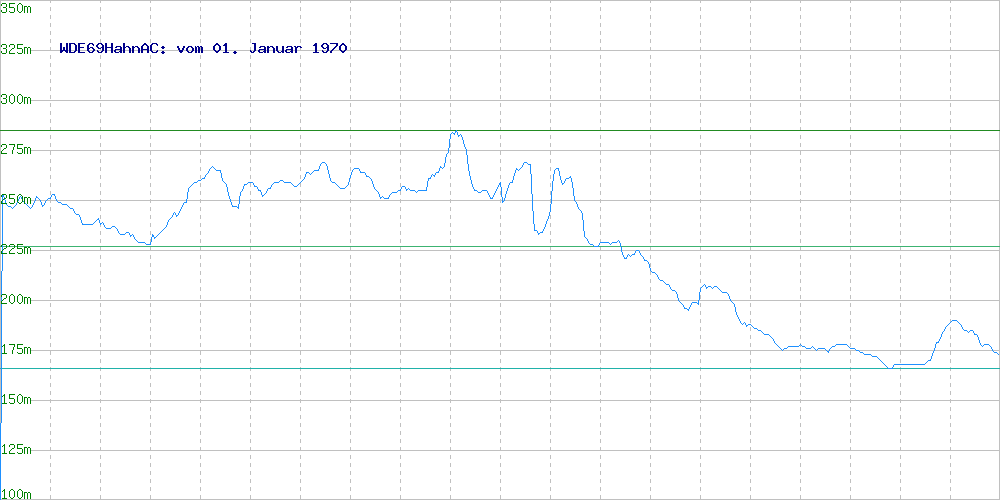Click the 350m label on the y-axis
The width and height of the screenshot is (1000, 500).
click(17, 7)
